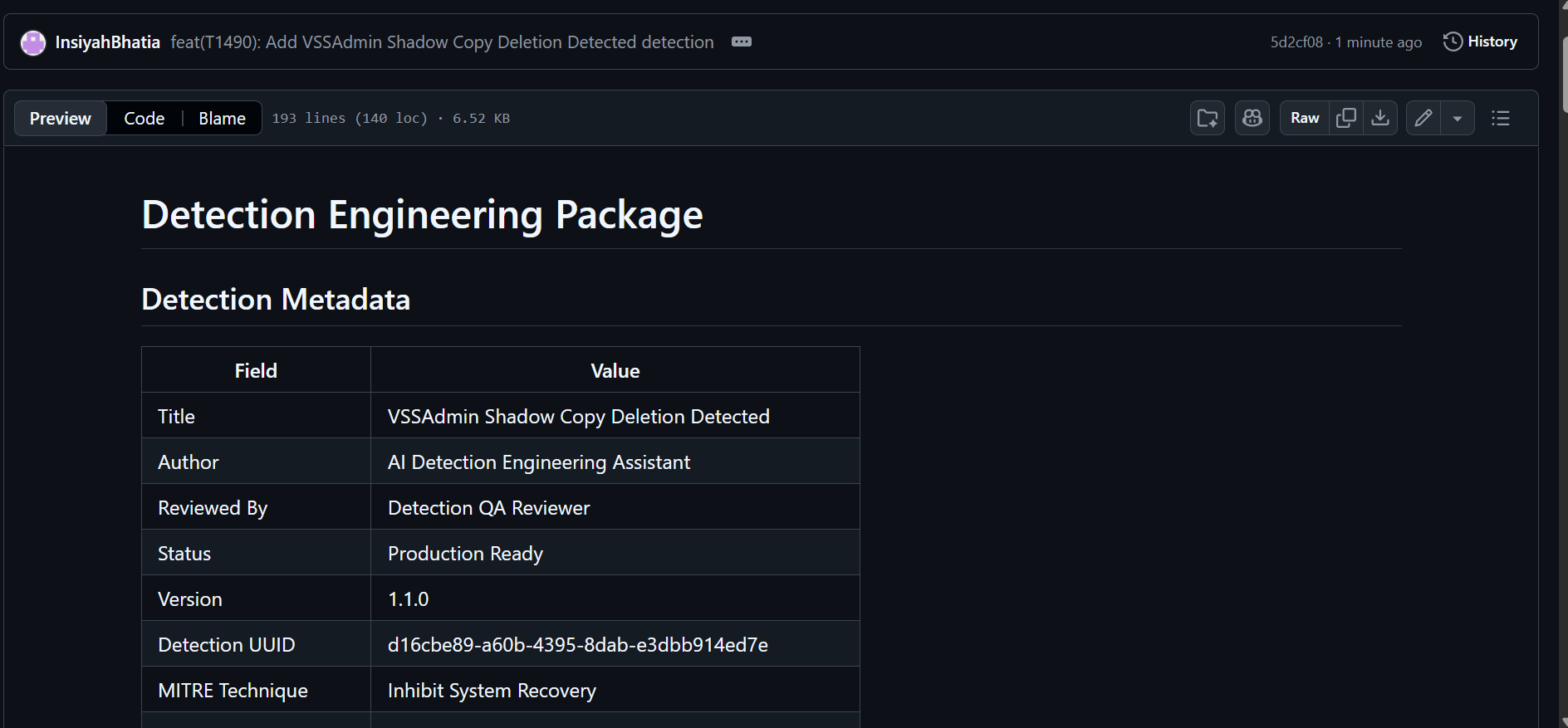Image resolution: width=1568 pixels, height=728 pixels.
Task: Click 'Detection Metadata' heading
Action: click(x=276, y=300)
